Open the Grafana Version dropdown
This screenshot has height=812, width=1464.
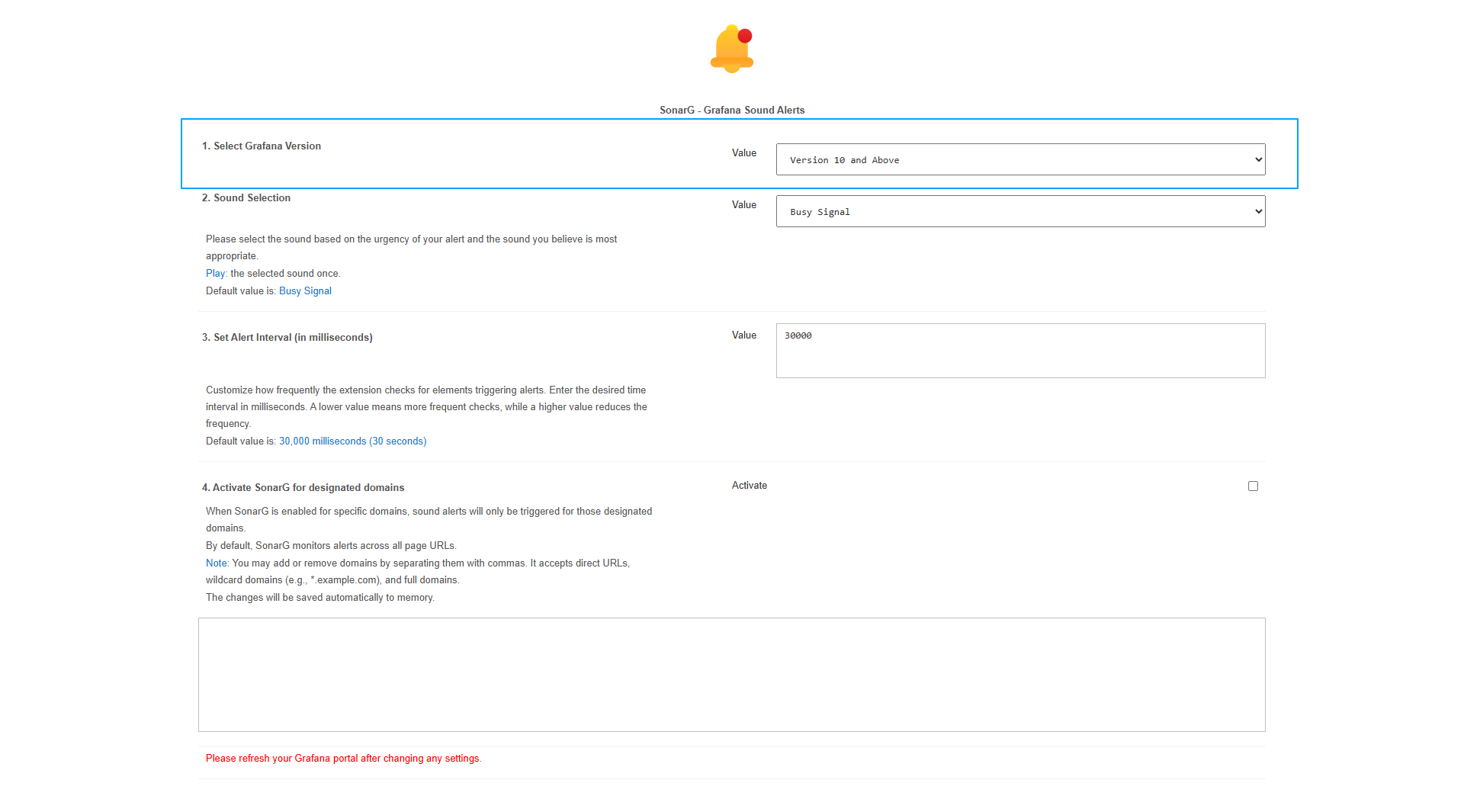[x=1019, y=159]
